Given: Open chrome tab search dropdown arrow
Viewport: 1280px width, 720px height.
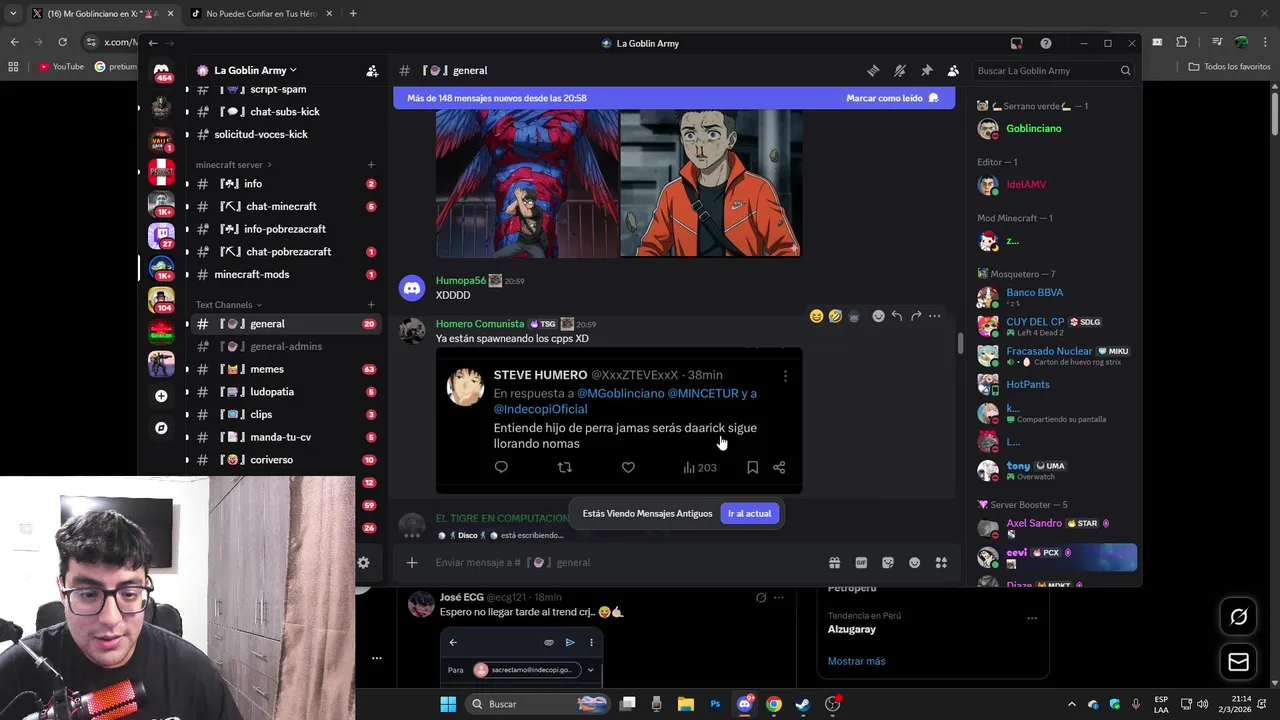Looking at the screenshot, I should tap(13, 14).
